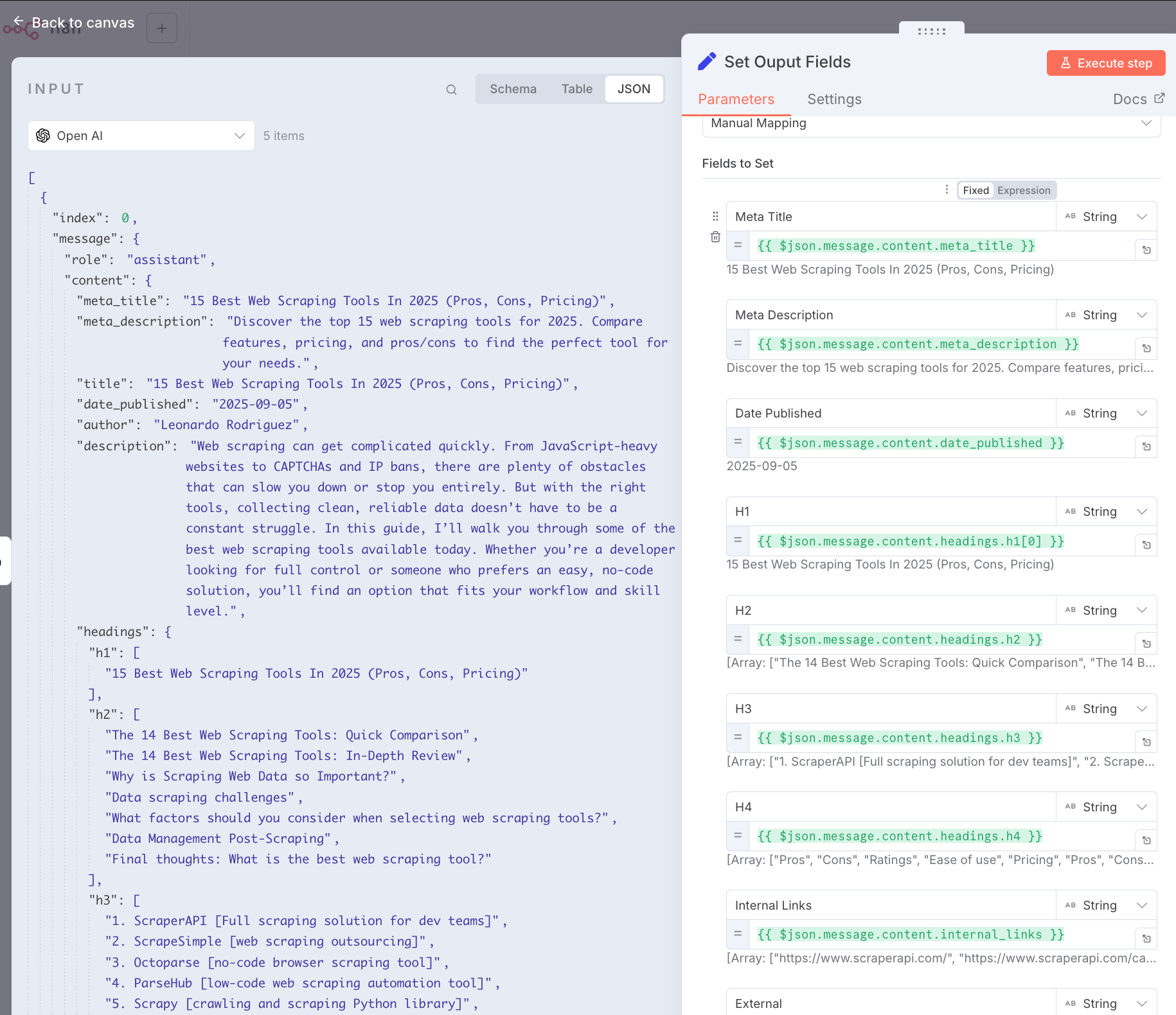Click the search icon in INPUT panel
Image resolution: width=1176 pixels, height=1015 pixels.
(x=451, y=90)
